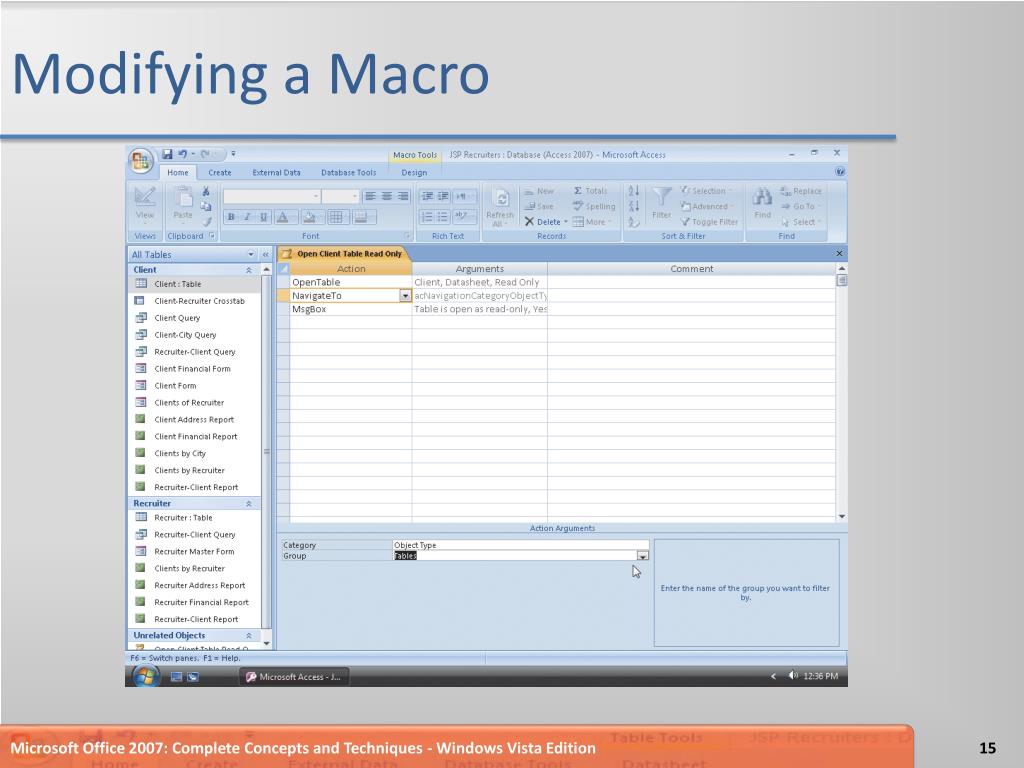Close the macro document with the X
The image size is (1024, 768).
(x=839, y=253)
